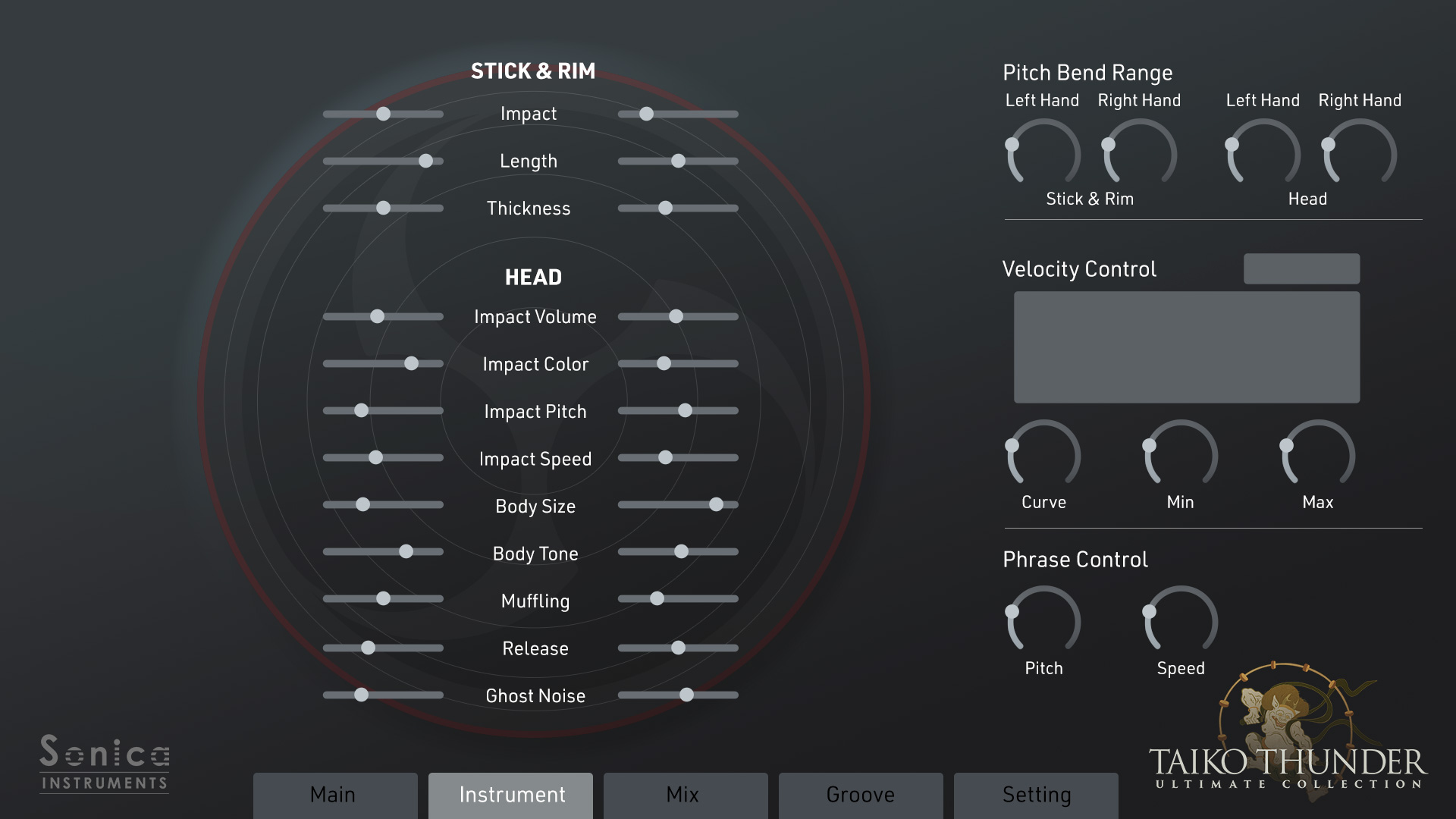Click the Velocity Control display area
The width and height of the screenshot is (1456, 819).
point(1182,349)
